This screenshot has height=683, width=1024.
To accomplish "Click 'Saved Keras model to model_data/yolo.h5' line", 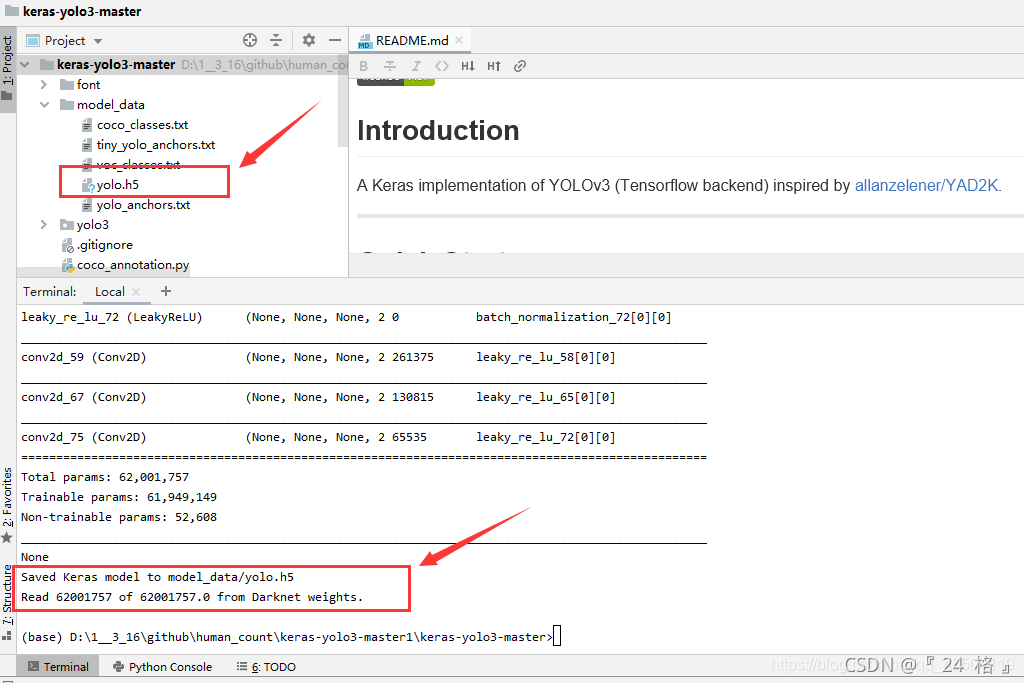I will (157, 577).
